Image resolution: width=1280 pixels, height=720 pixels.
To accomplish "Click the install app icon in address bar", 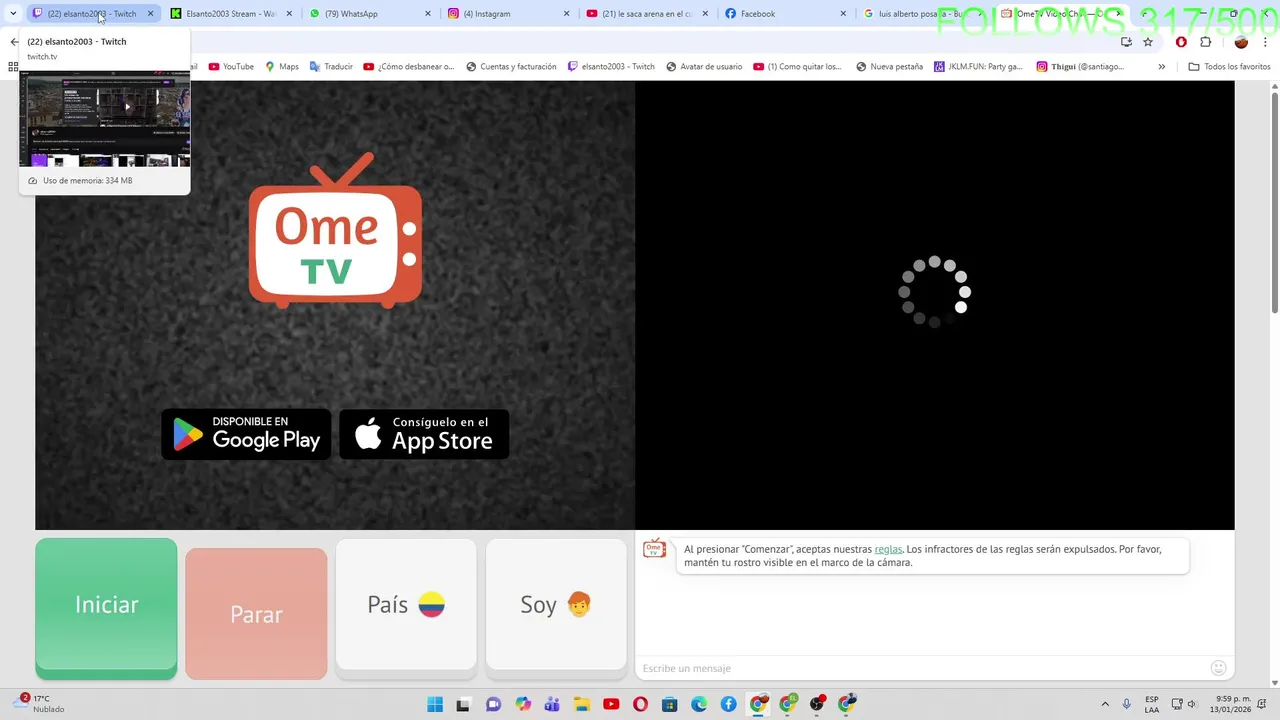I will (x=1126, y=42).
